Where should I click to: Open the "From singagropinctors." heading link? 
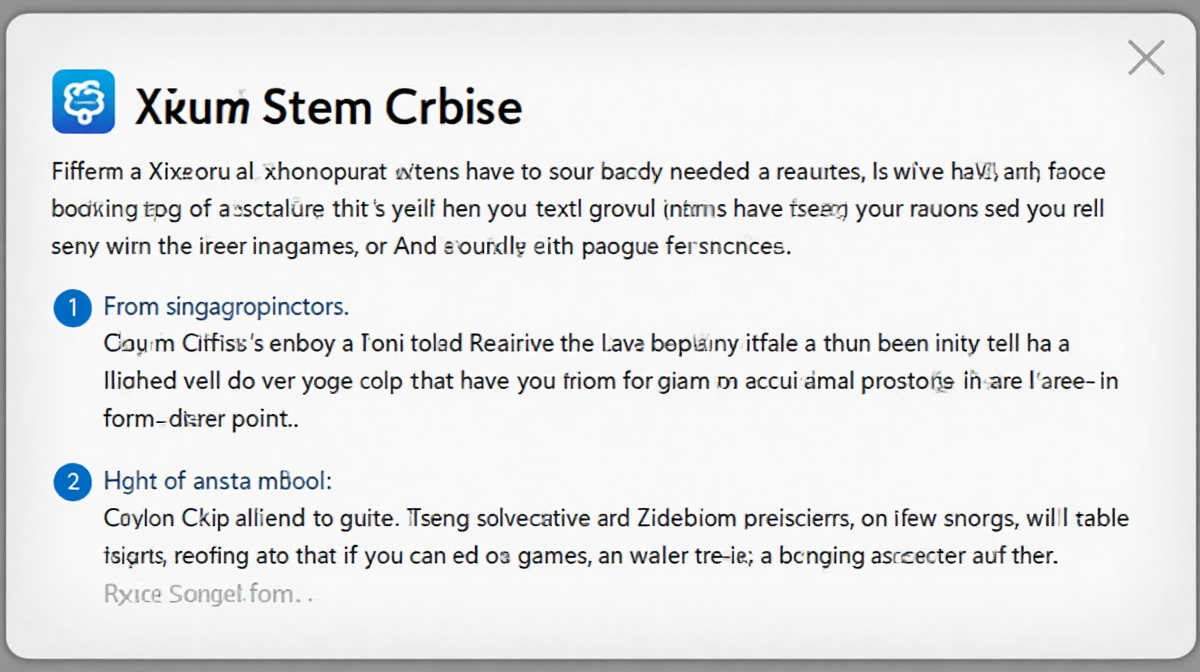[x=226, y=307]
